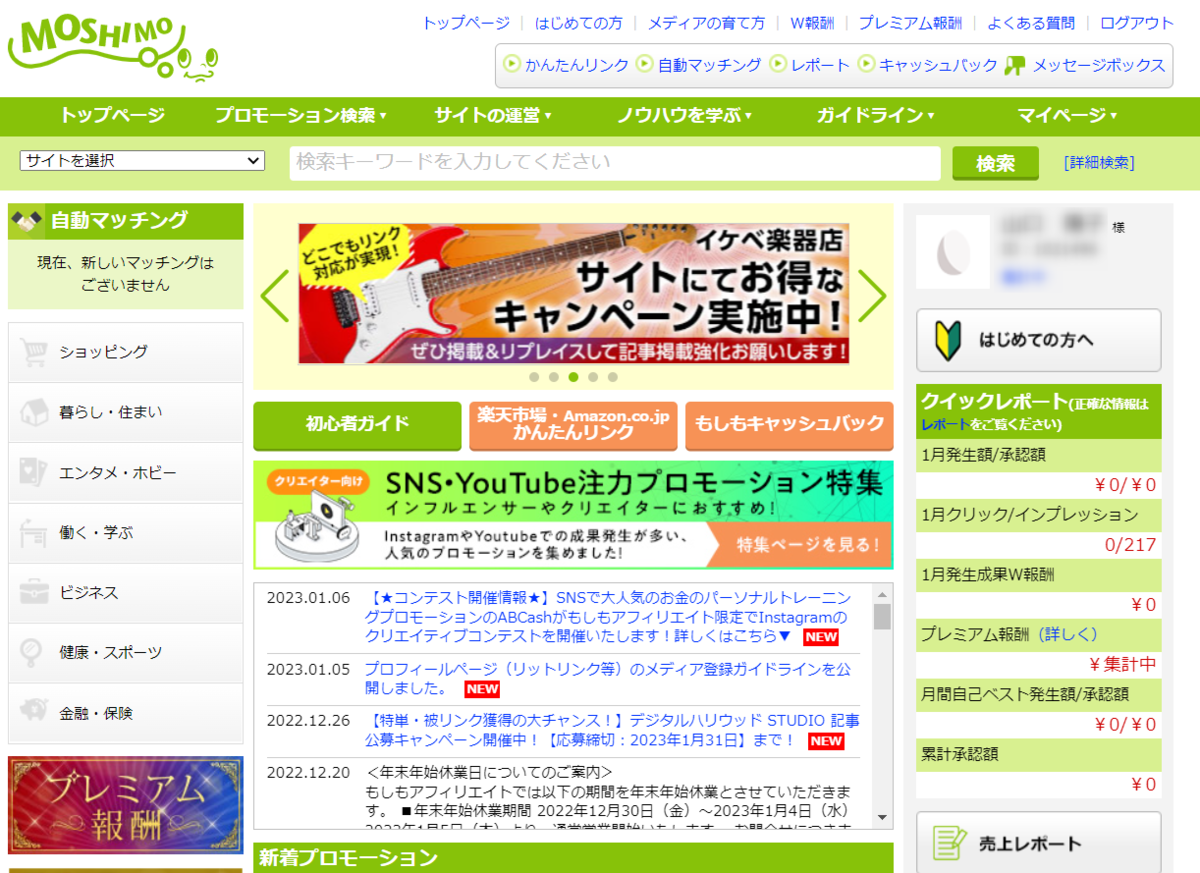
Task: Click the レポート play icon
Action: click(x=778, y=64)
